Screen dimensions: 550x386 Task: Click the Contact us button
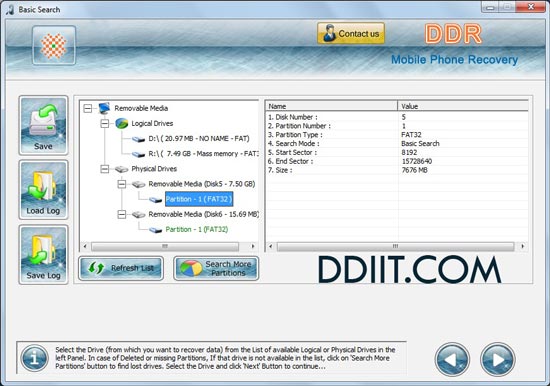point(351,34)
